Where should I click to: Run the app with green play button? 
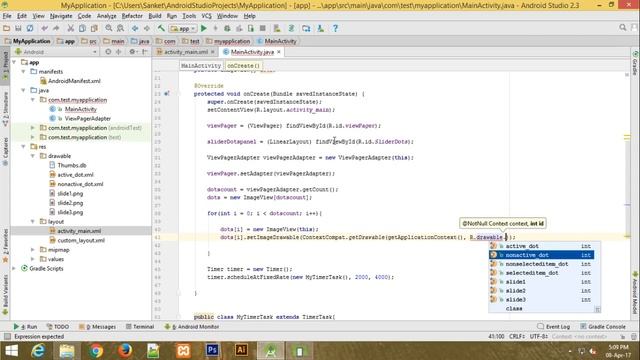coord(204,28)
